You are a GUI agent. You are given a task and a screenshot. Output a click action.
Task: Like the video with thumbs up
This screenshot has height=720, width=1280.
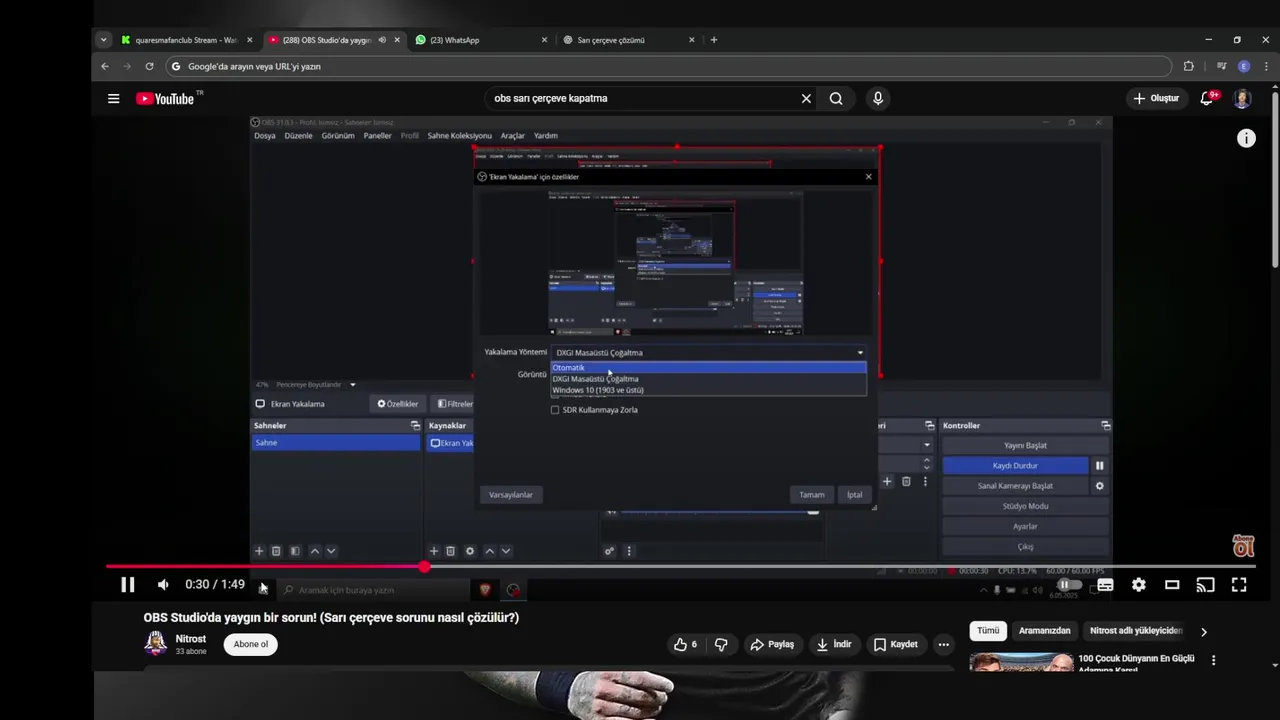(686, 644)
